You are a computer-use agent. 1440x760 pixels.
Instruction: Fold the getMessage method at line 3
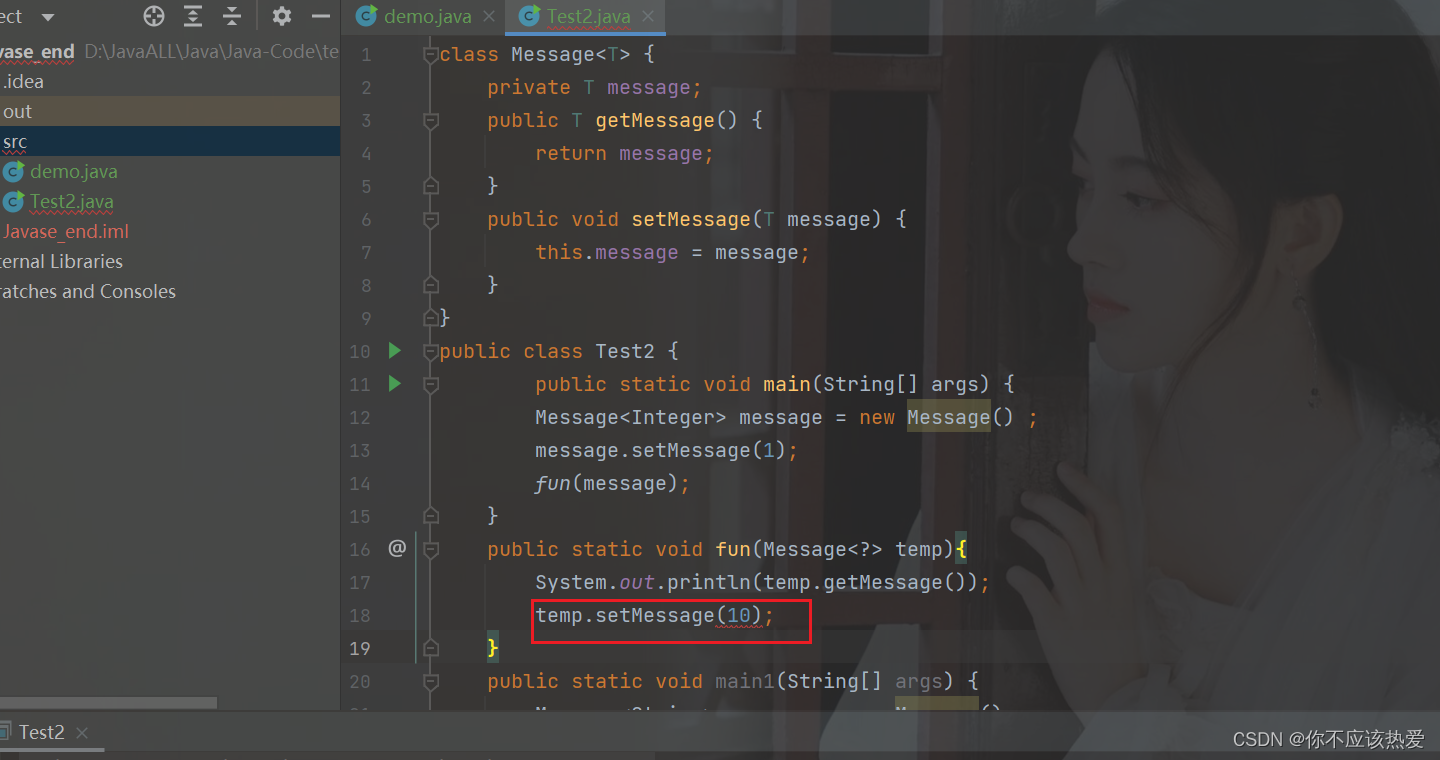click(430, 120)
